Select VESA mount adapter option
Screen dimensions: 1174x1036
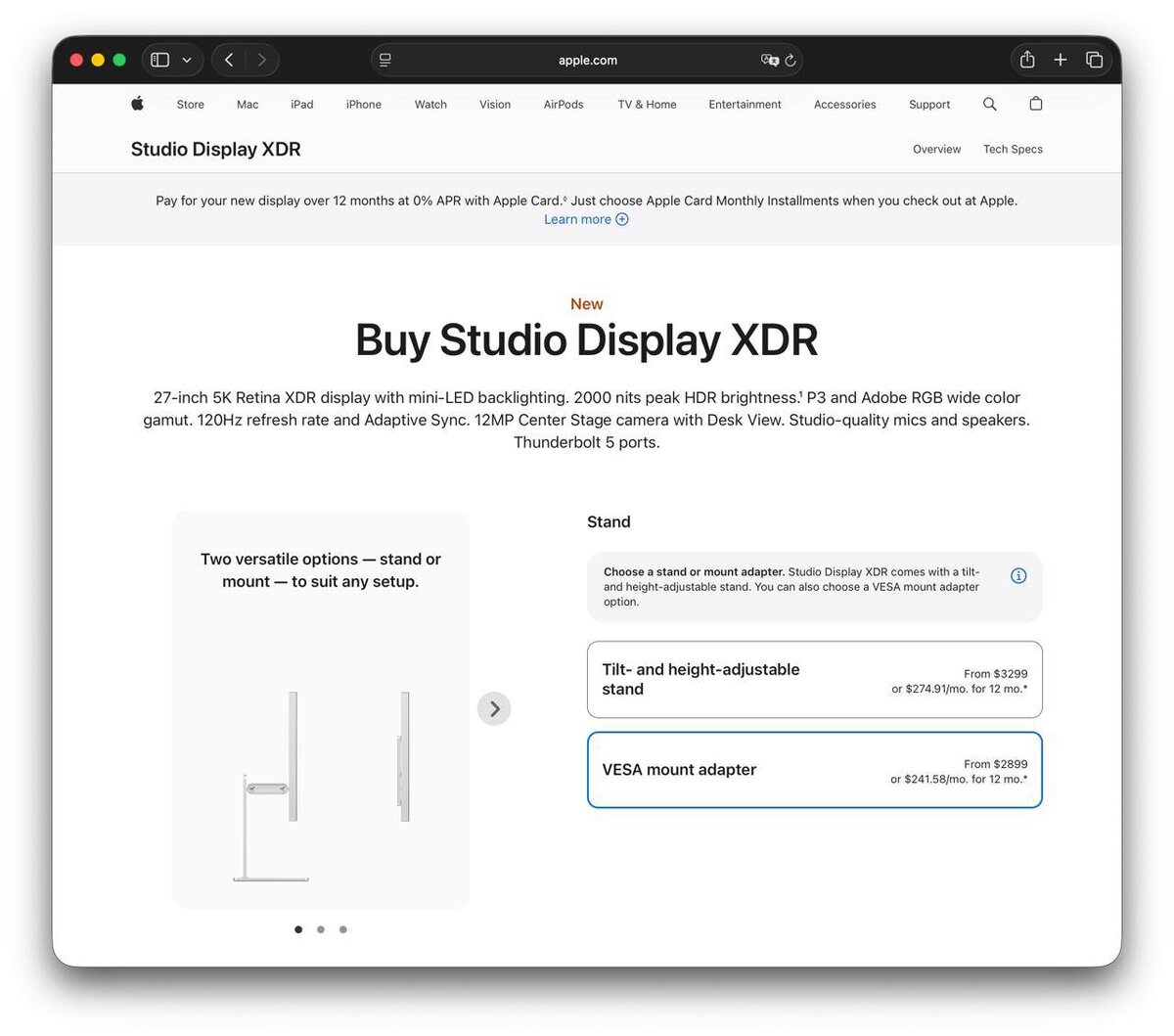814,770
